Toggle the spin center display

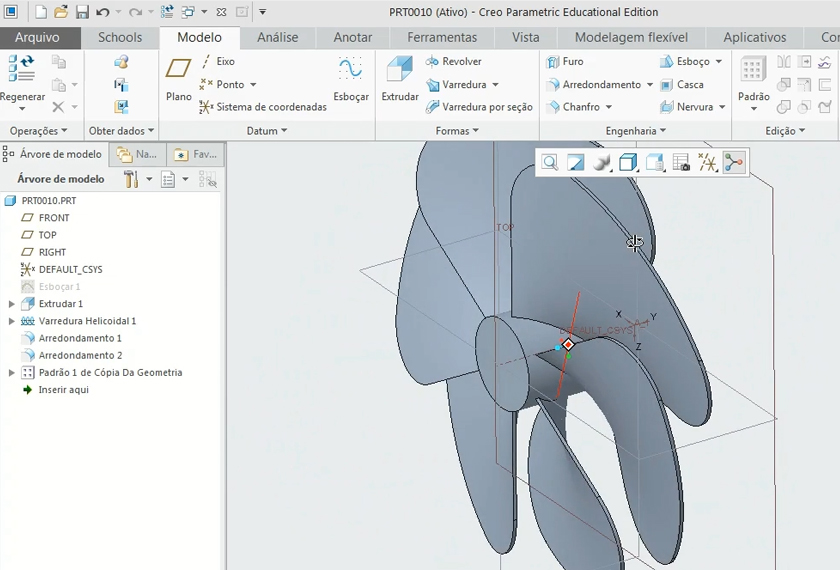pos(734,163)
